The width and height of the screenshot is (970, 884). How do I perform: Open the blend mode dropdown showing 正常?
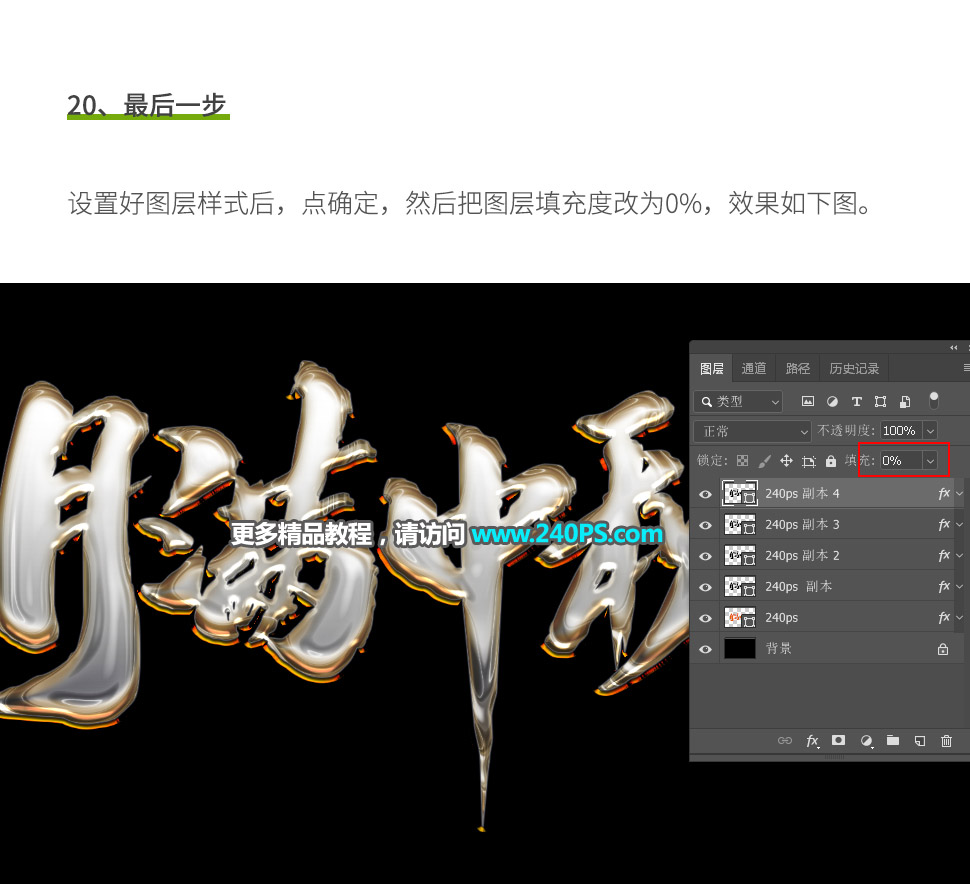(750, 430)
